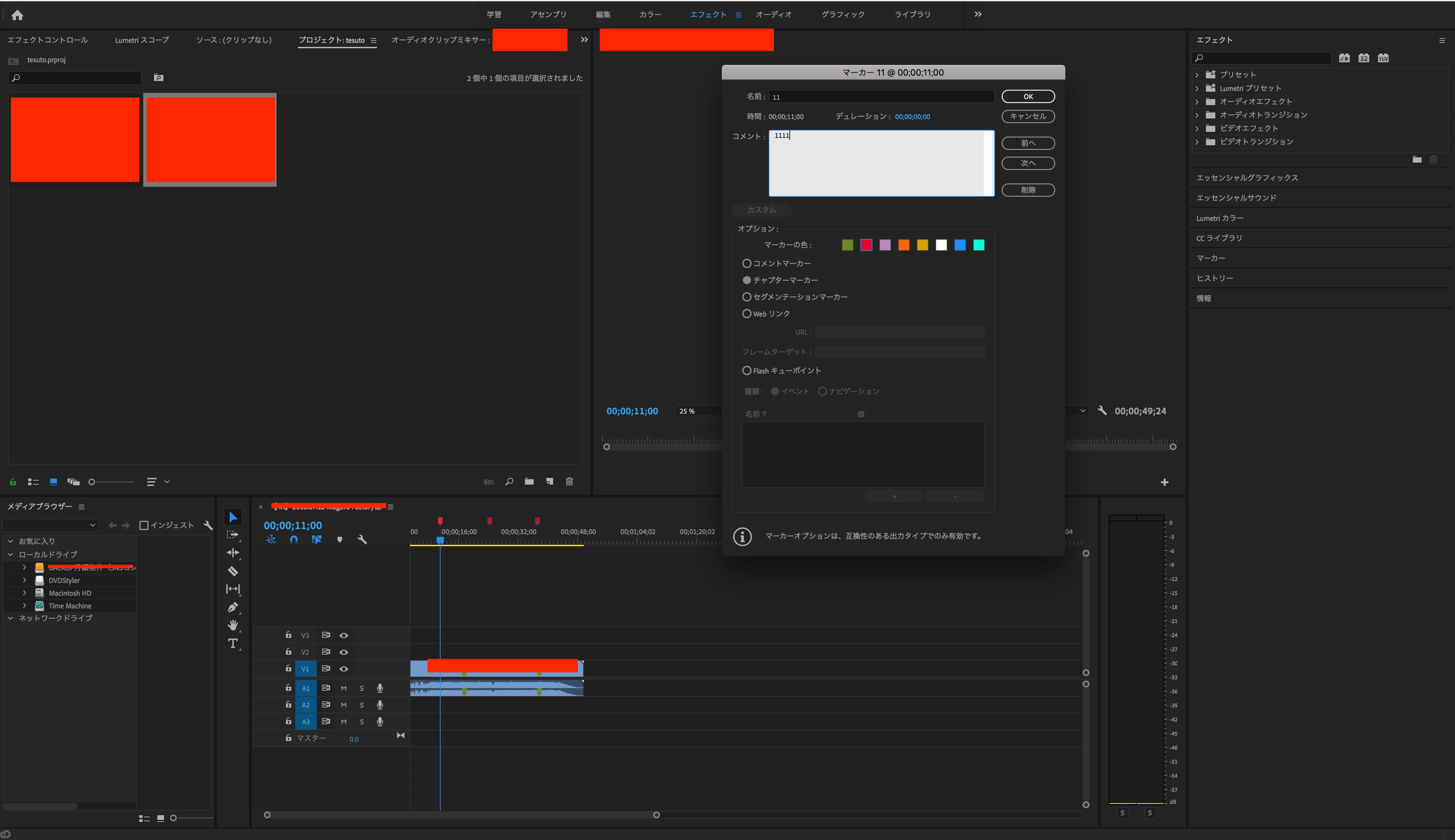
Task: Open Lumetri スコープ panel tab
Action: pos(141,40)
